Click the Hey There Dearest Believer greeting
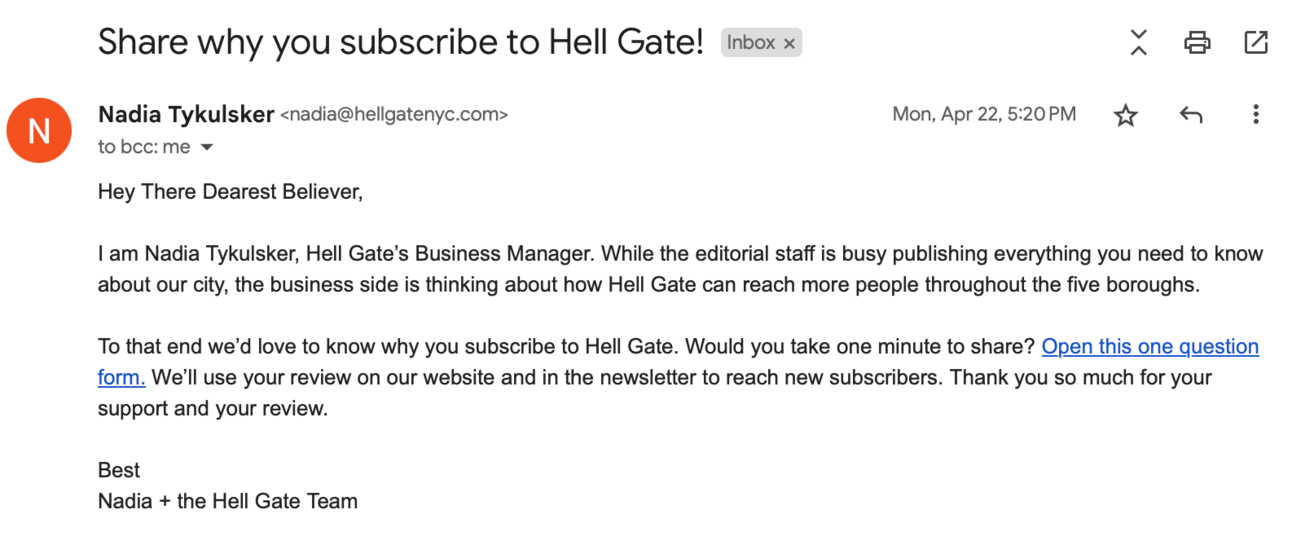1292x536 pixels. 230,191
